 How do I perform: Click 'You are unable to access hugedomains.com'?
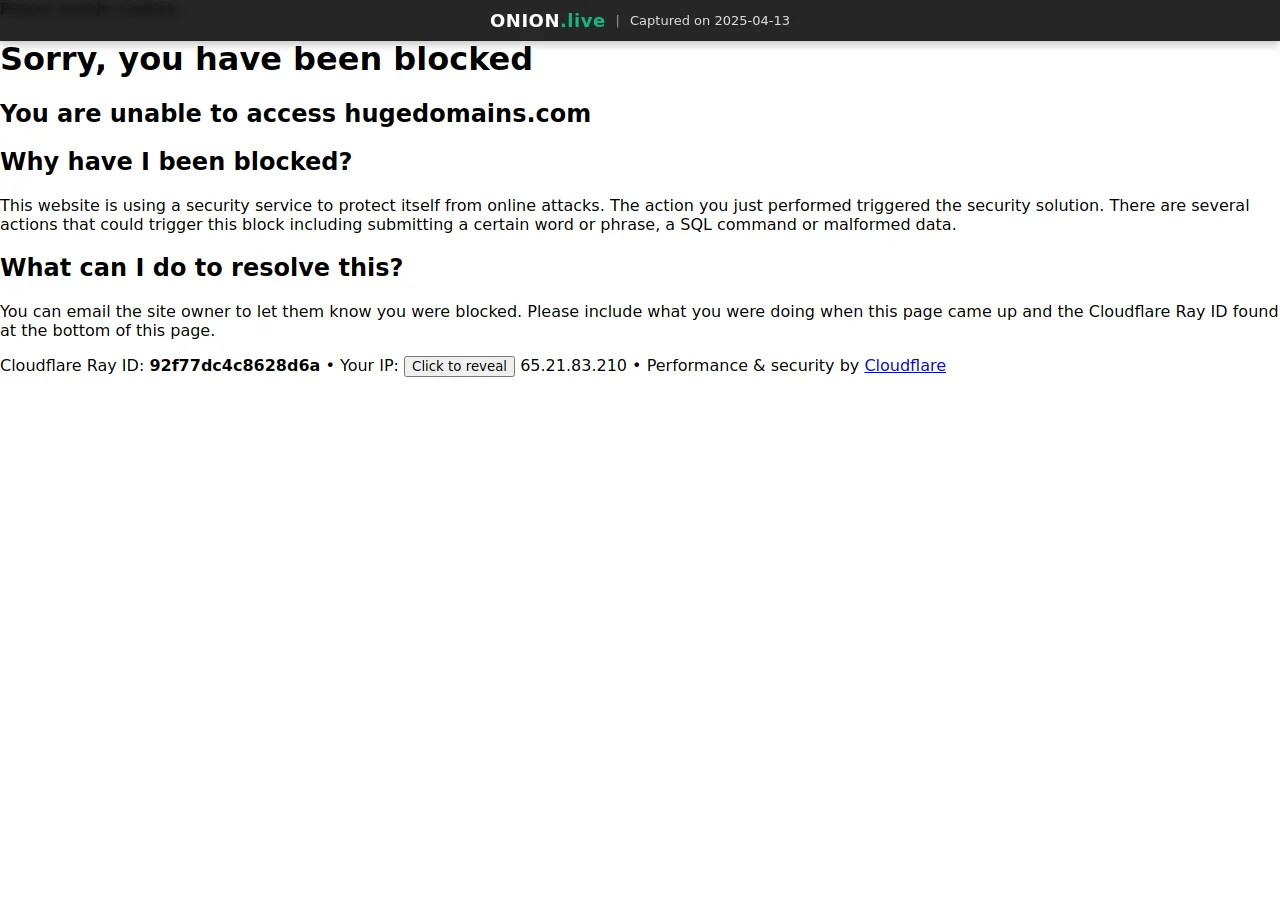[x=295, y=114]
